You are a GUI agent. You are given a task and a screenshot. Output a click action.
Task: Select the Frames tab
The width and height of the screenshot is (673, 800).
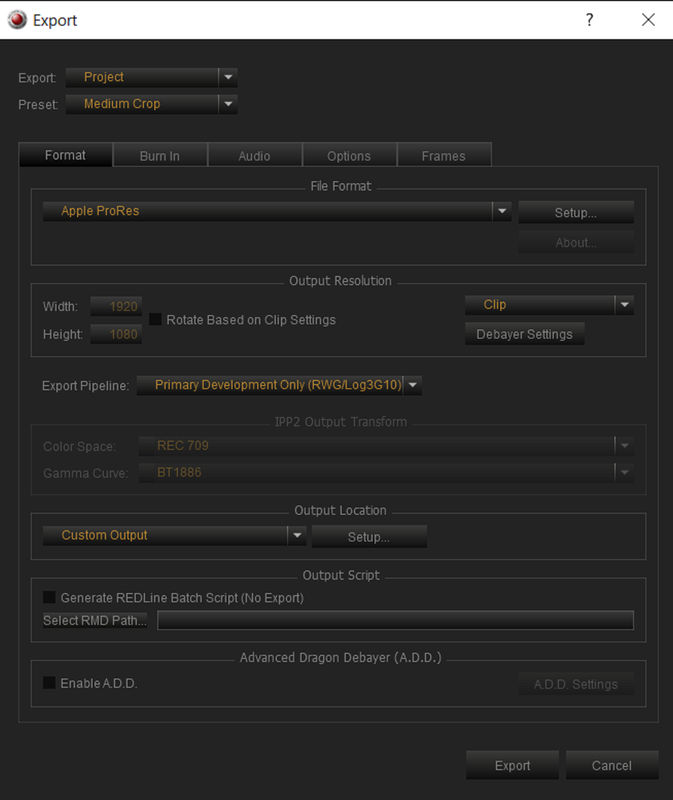[x=443, y=156]
